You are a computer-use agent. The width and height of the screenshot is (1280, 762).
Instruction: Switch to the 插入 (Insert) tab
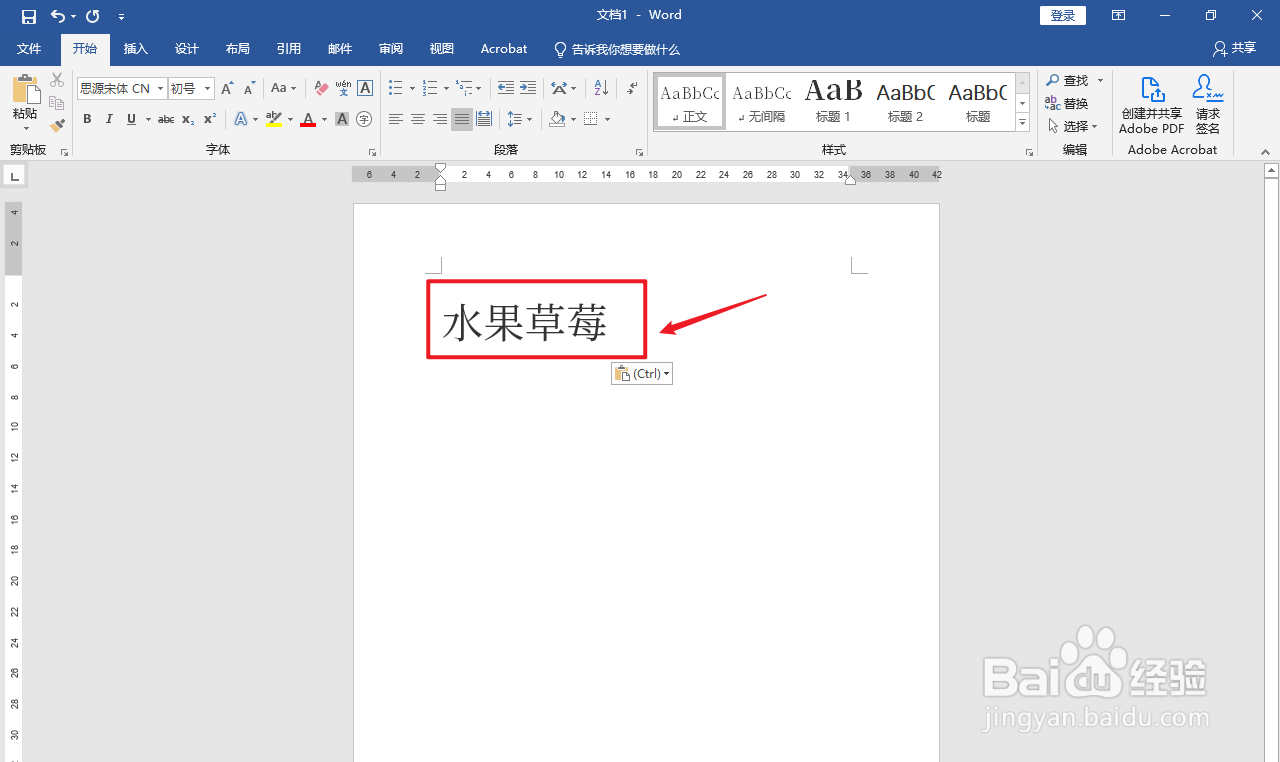(x=136, y=49)
